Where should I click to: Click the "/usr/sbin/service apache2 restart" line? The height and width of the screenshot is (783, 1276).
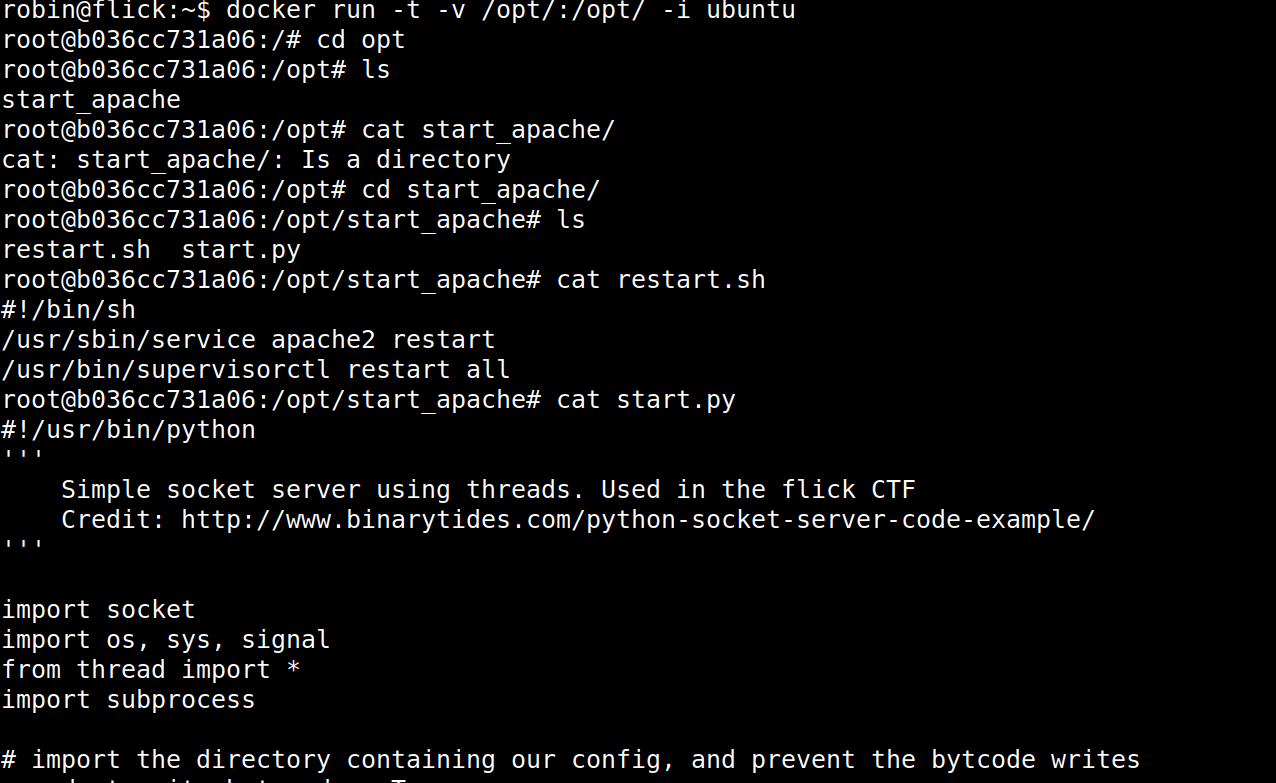[248, 340]
